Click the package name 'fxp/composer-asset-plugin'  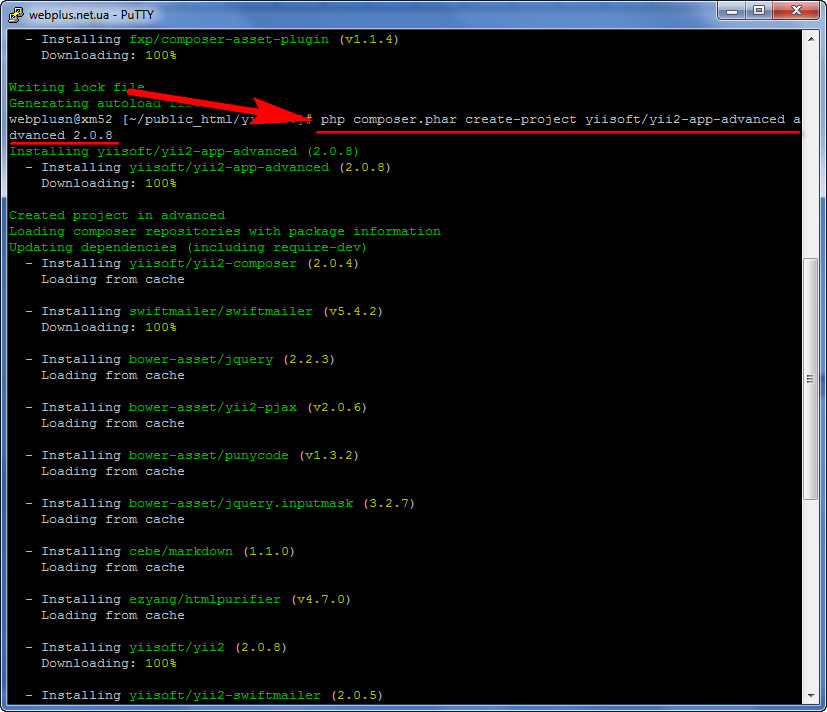[x=229, y=40]
